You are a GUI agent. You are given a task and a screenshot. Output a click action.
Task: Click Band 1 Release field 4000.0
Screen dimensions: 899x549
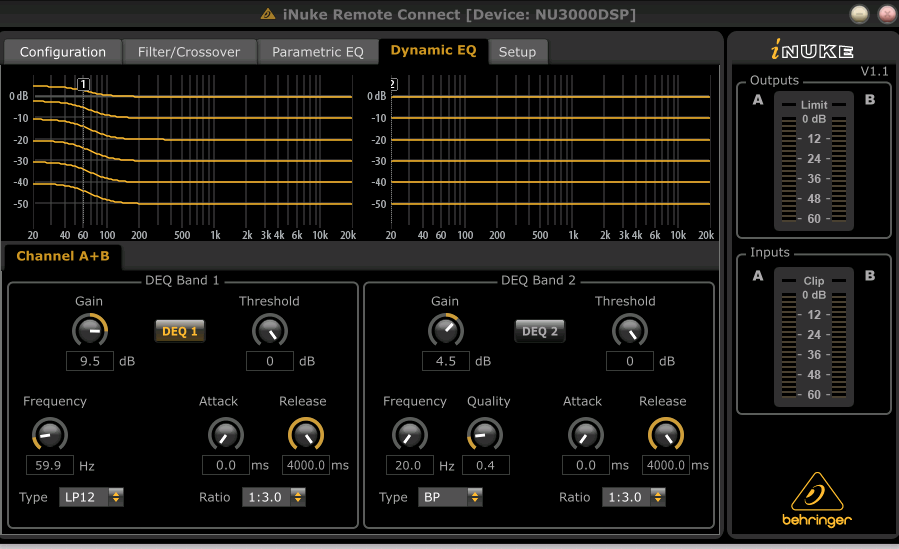tap(306, 465)
